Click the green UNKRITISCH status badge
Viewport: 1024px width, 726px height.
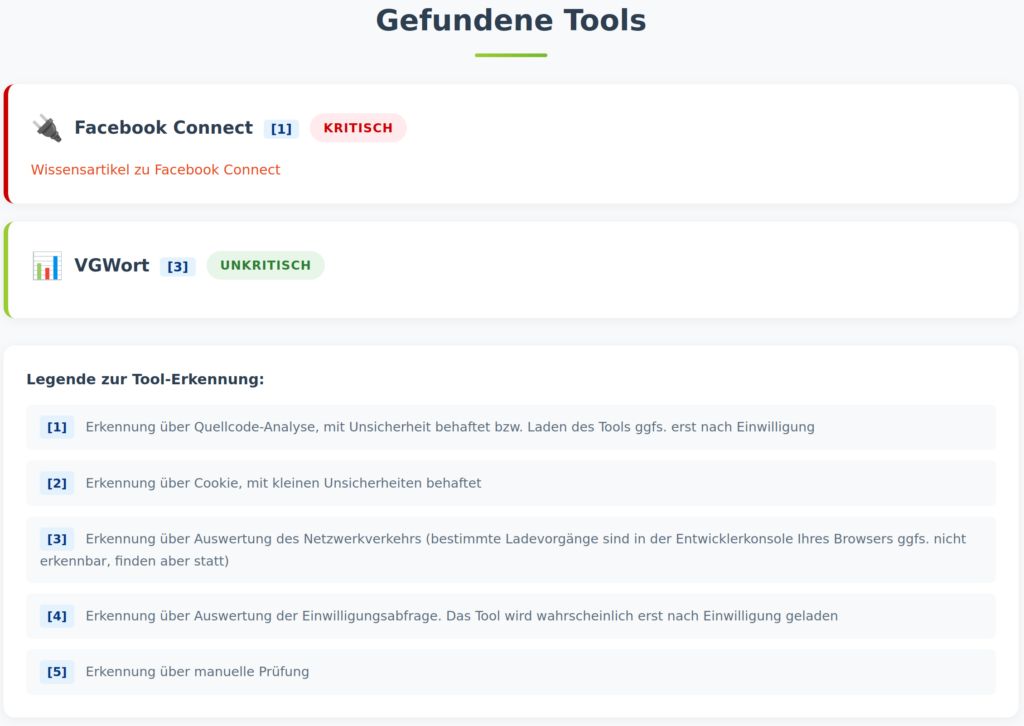[265, 266]
